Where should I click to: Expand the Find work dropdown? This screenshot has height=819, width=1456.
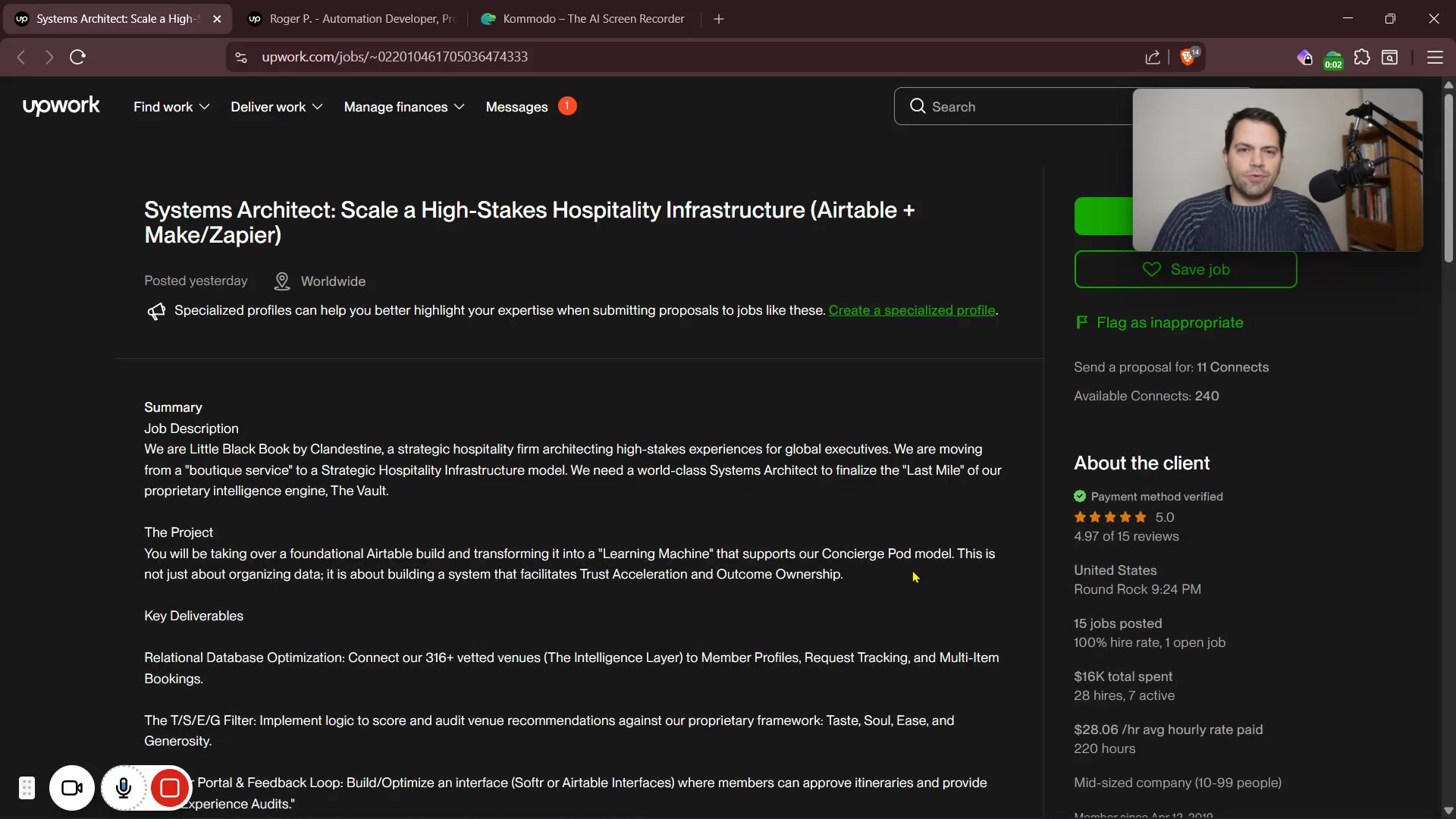[x=171, y=107]
